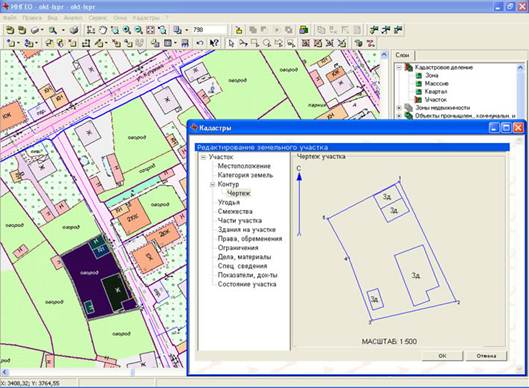Toggle the Зона layer icon
Viewport: 529px width, 388px height.
click(x=418, y=75)
